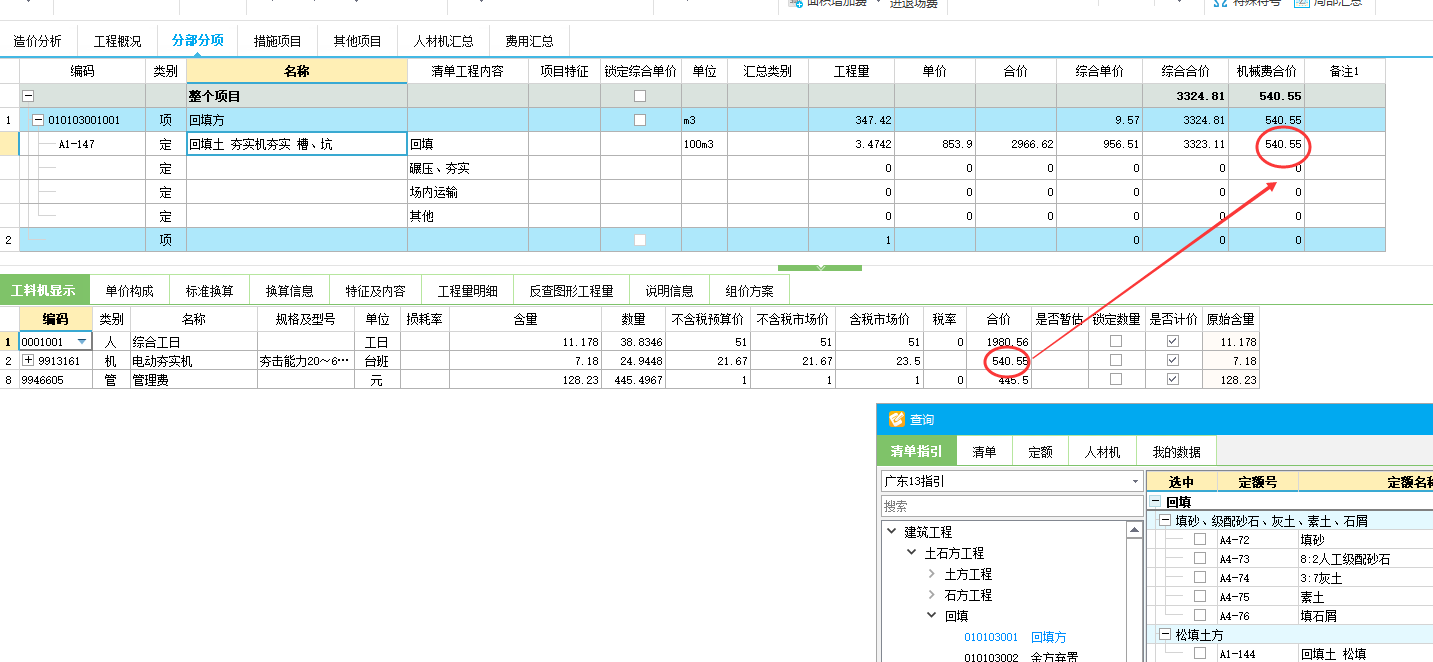Toggle 是否计价 checkbox for 综合工日 row

[x=1173, y=342]
